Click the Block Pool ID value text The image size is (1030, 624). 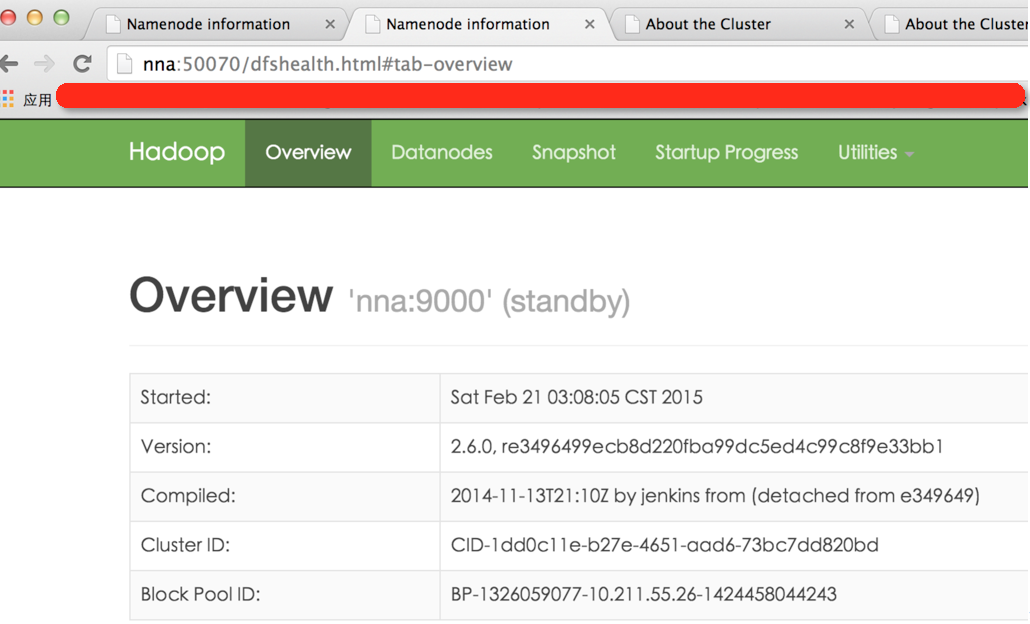coord(643,595)
